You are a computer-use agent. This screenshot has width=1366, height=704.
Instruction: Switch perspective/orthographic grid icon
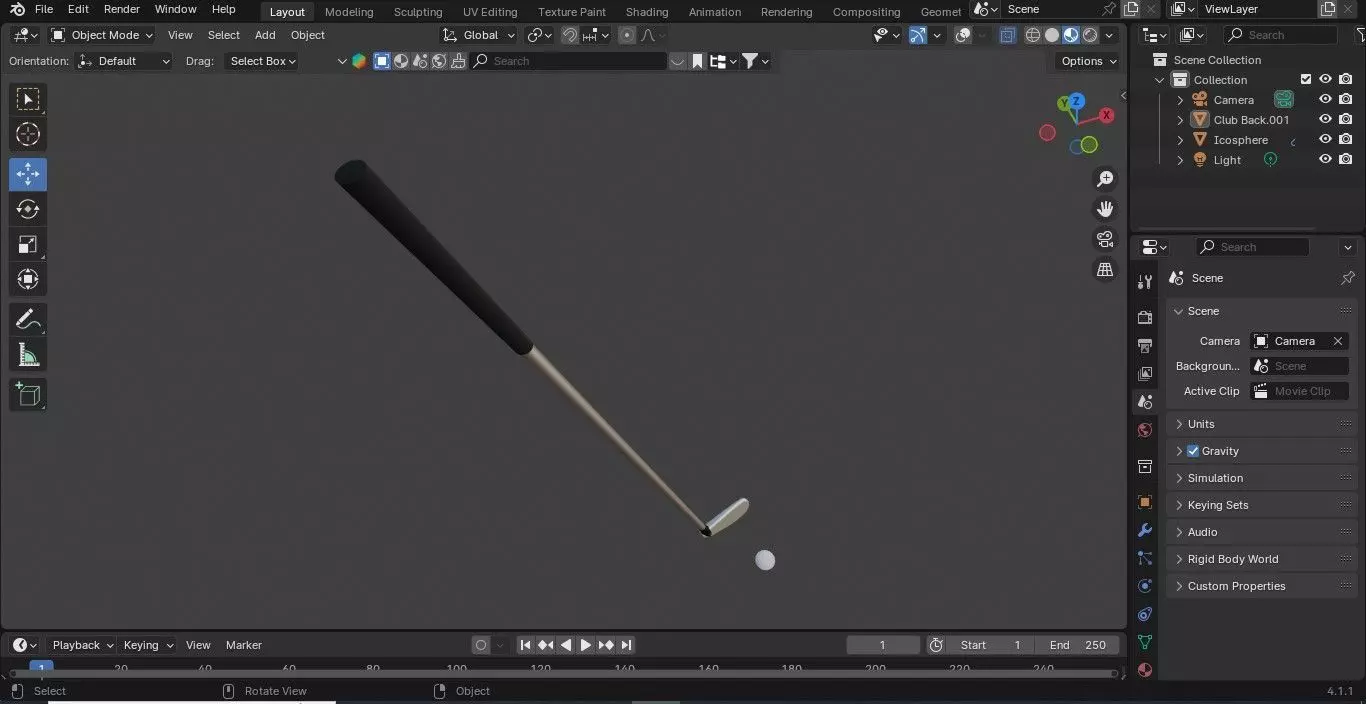[x=1105, y=269]
